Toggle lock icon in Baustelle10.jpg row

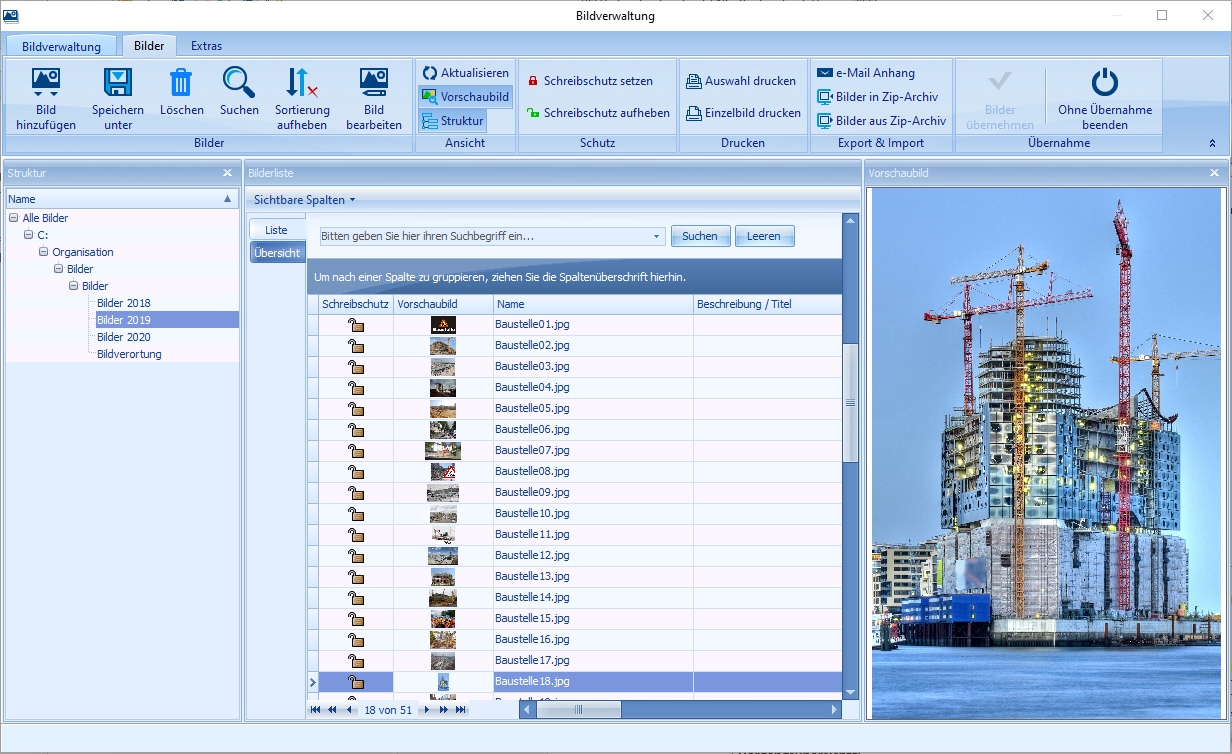[x=355, y=514]
